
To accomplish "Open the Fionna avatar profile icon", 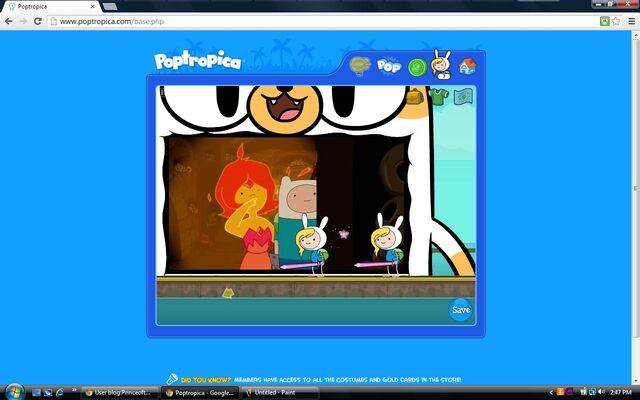I will 442,64.
